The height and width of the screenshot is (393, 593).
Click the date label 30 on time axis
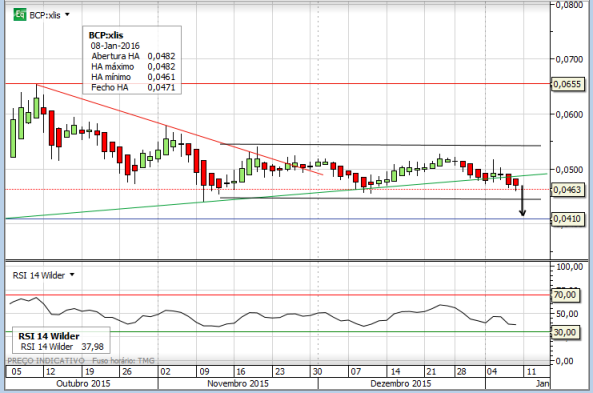click(317, 371)
